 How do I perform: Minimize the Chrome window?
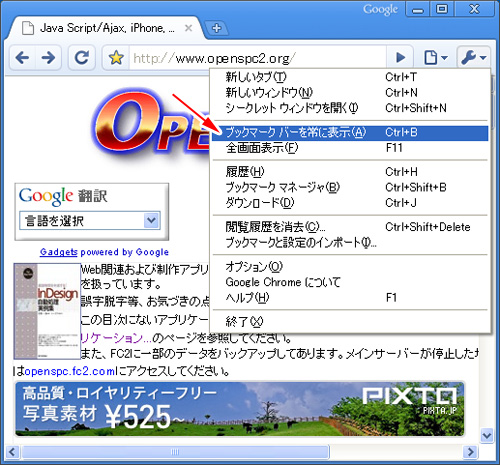click(x=418, y=9)
